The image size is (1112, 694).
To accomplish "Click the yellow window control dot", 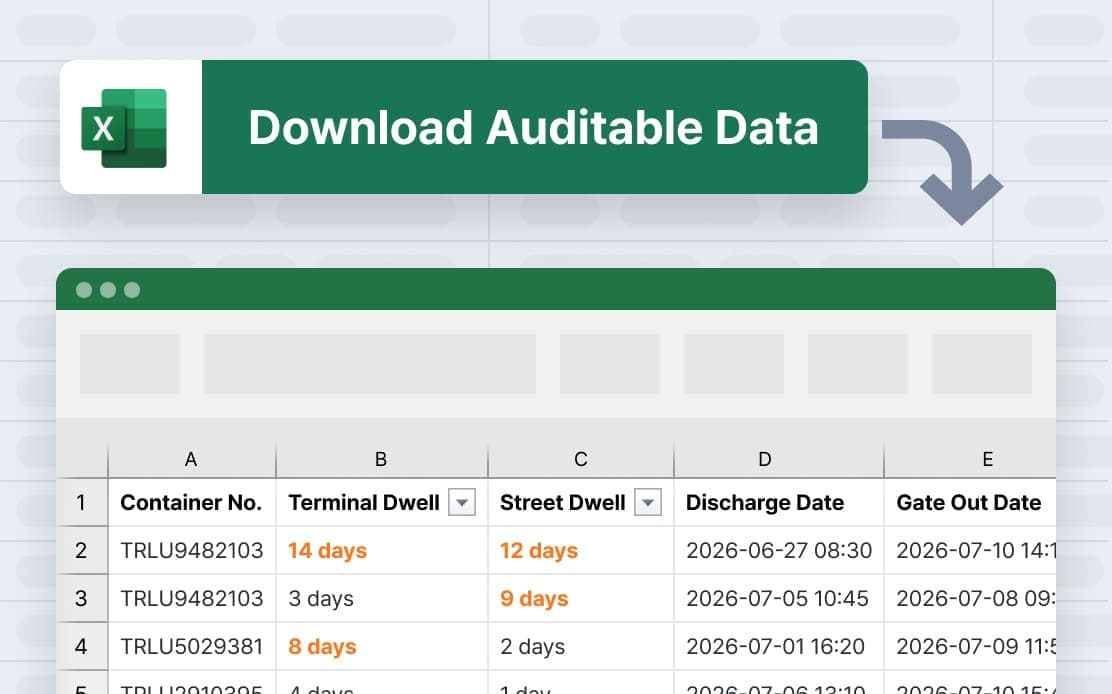I will [x=107, y=289].
